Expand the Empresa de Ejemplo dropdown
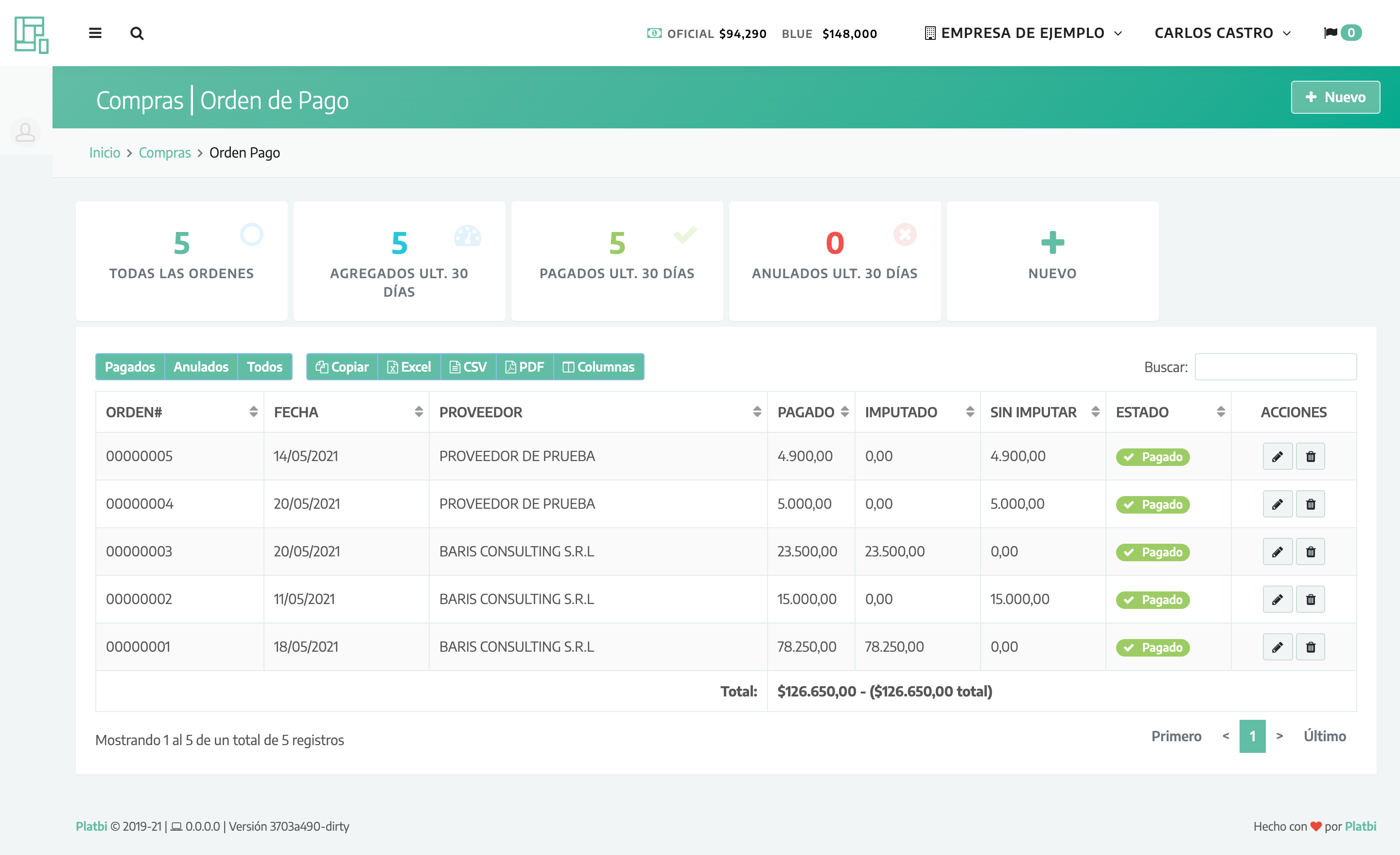The height and width of the screenshot is (855, 1400). coord(1023,33)
